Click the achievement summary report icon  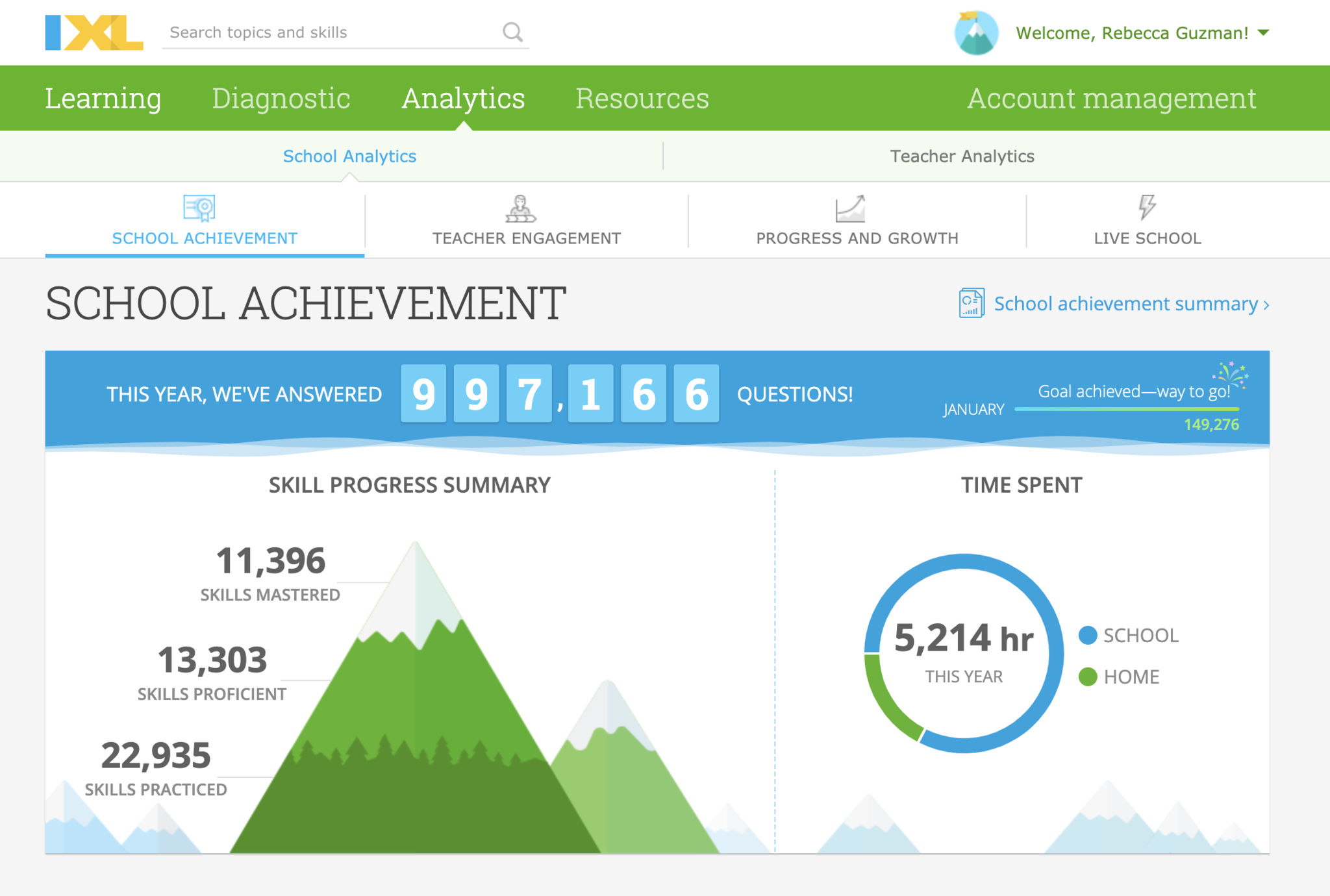click(972, 303)
